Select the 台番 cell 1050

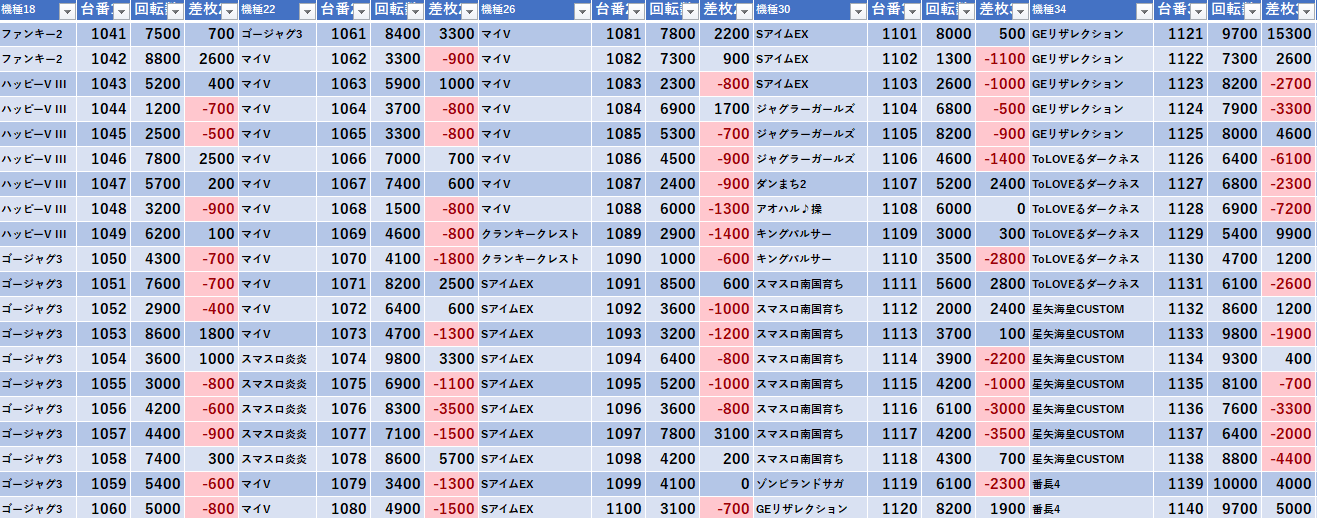point(104,259)
